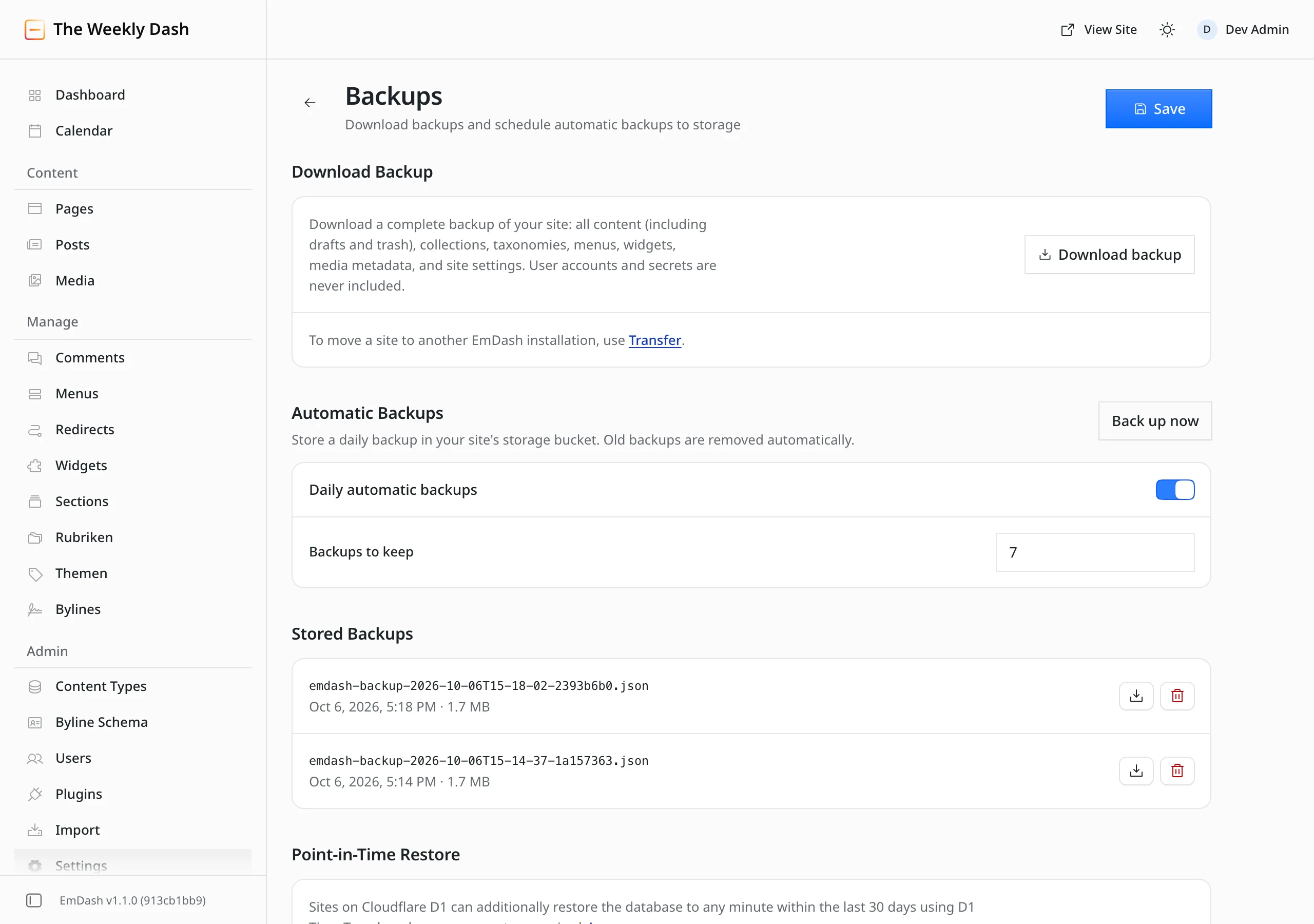This screenshot has width=1314, height=924.
Task: Save the backup settings
Action: [x=1158, y=109]
